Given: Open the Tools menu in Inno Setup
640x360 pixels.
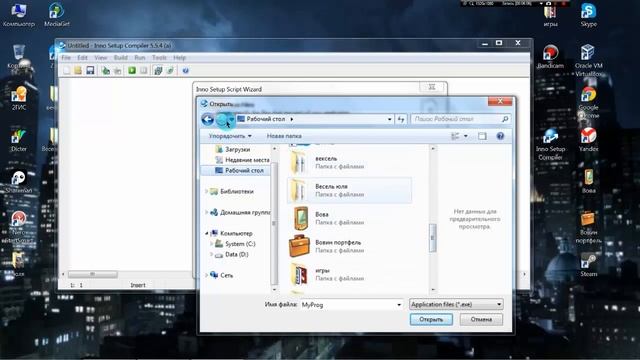Looking at the screenshot, I should coord(159,58).
